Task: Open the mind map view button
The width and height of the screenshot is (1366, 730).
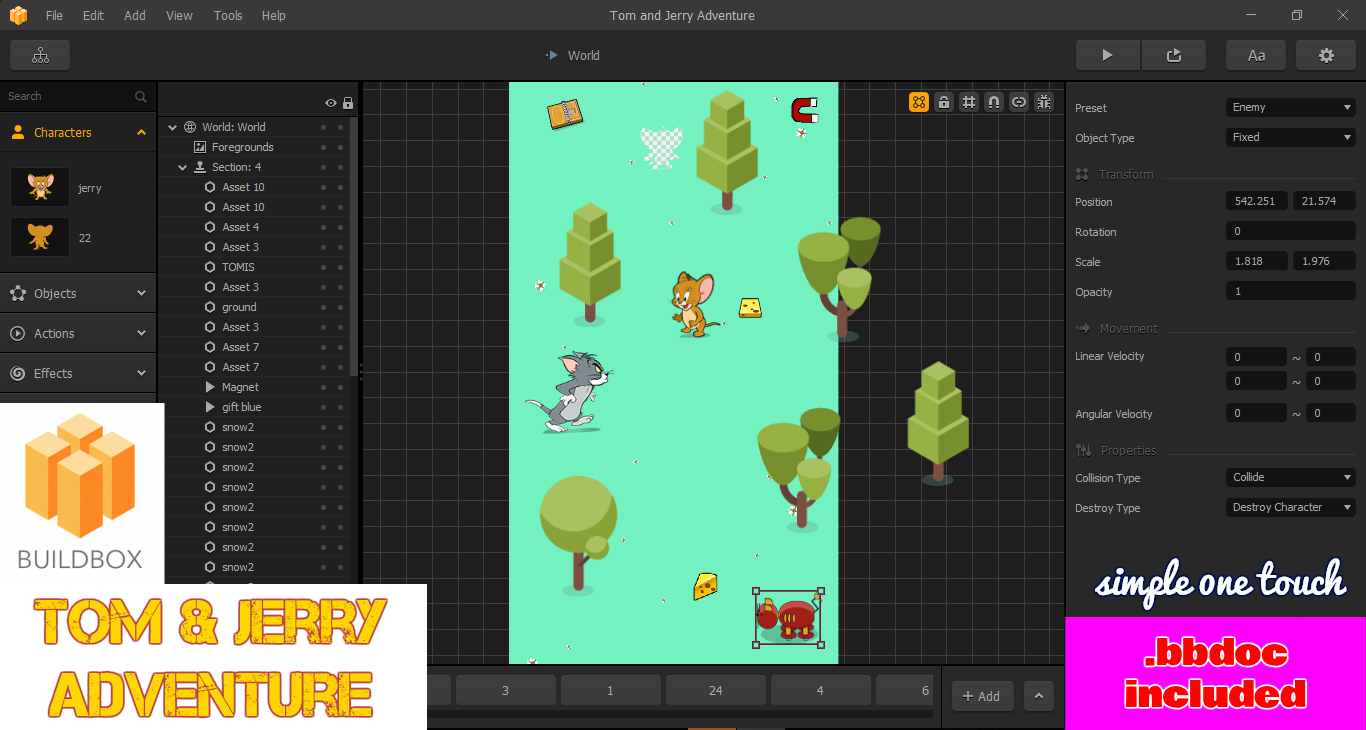Action: [x=40, y=56]
